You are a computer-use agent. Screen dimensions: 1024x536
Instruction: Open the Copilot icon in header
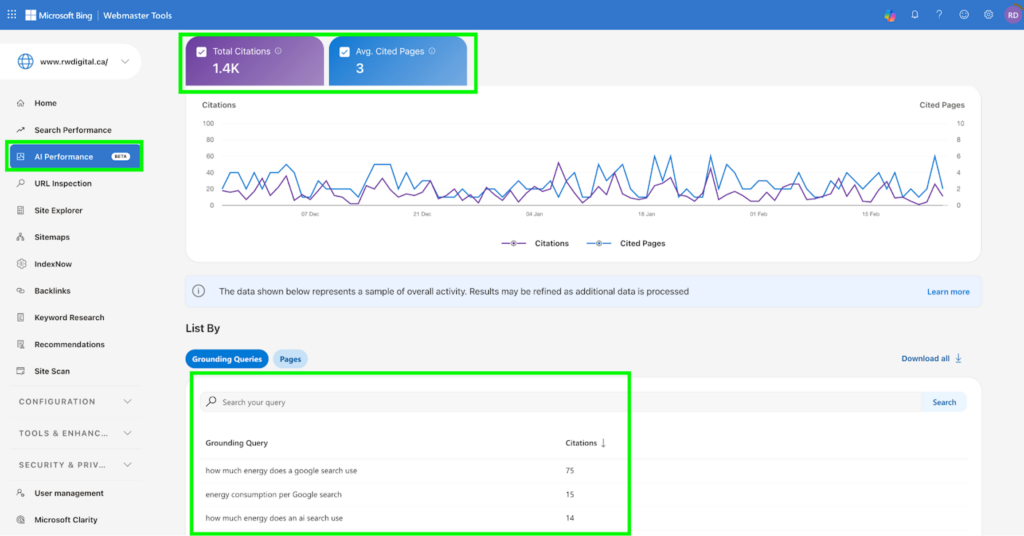890,15
